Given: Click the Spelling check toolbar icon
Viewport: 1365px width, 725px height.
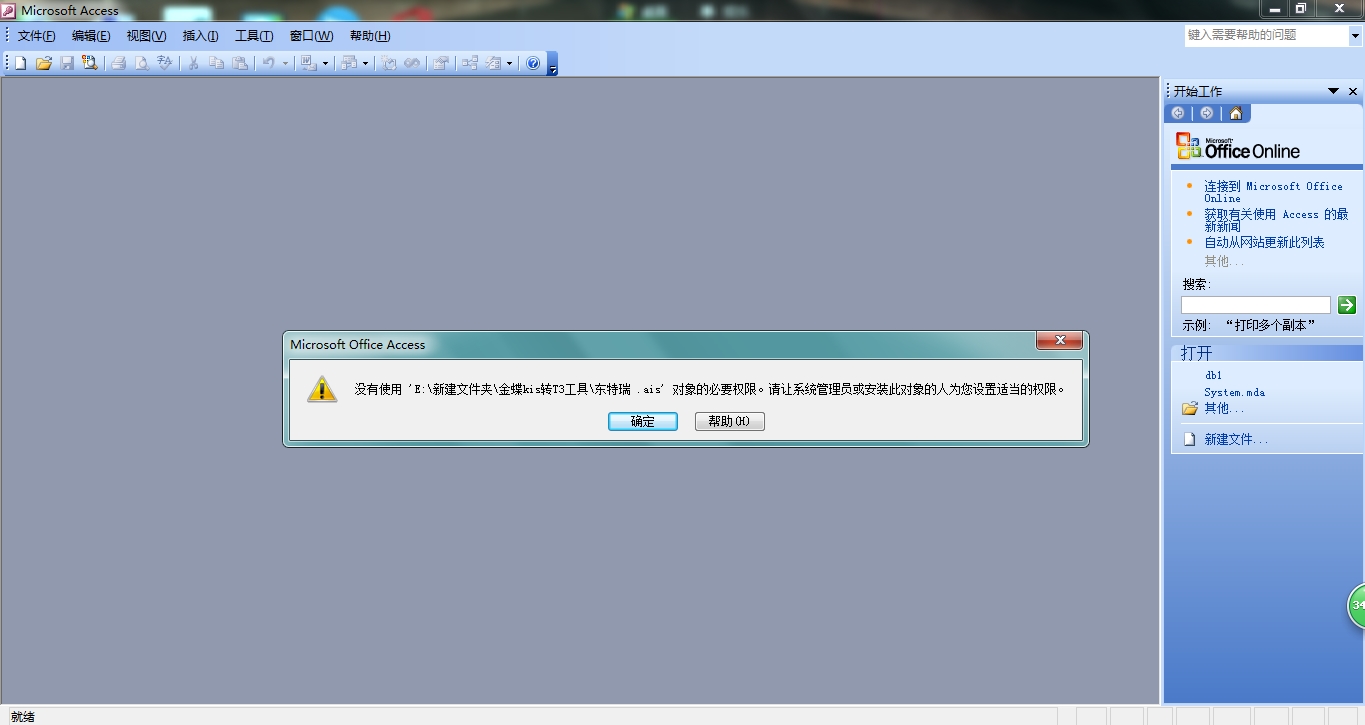Looking at the screenshot, I should (x=165, y=63).
